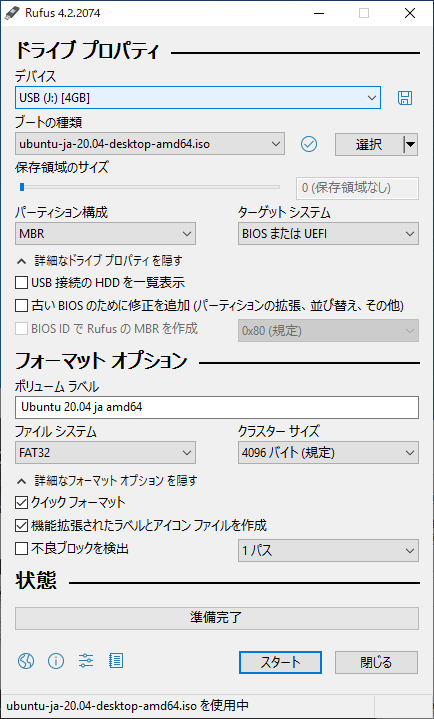Open the デバイス USB (J:) dropdown
This screenshot has width=434, height=719.
pyautogui.click(x=198, y=98)
